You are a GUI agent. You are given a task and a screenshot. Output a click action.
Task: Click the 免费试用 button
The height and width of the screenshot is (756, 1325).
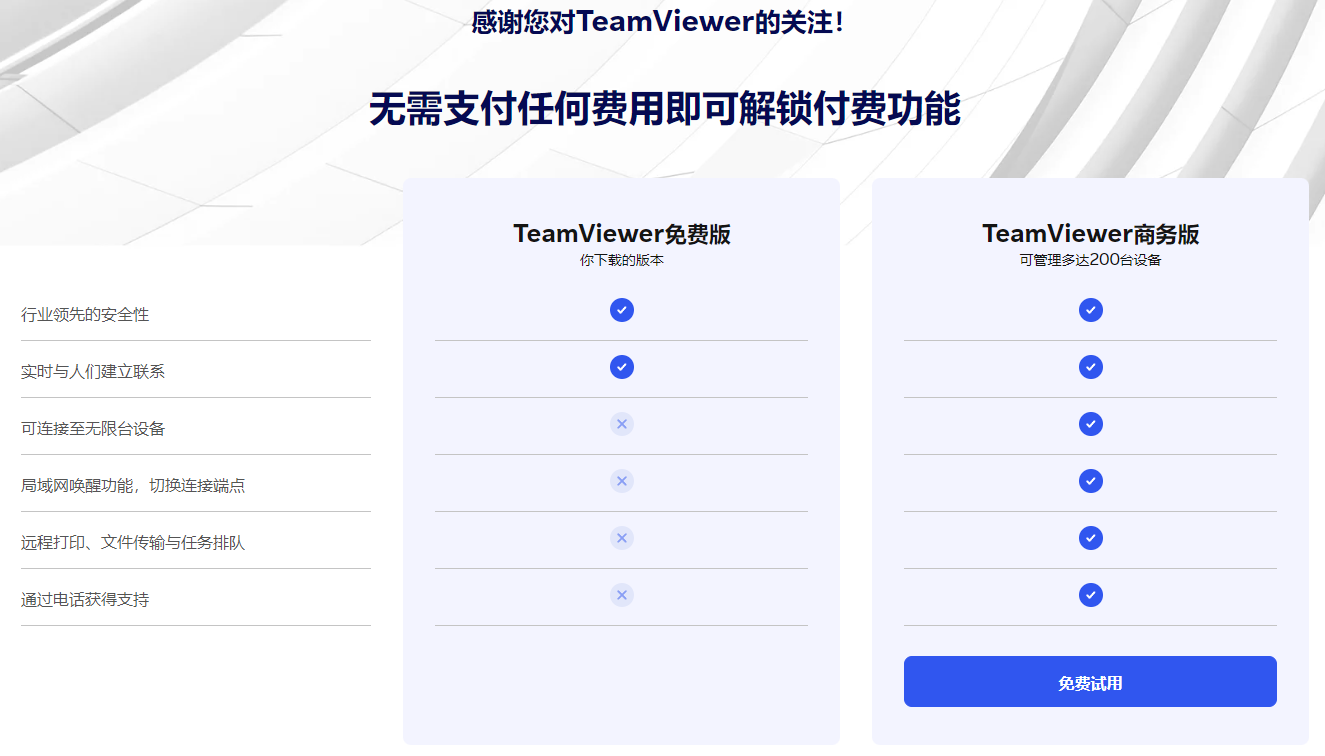coord(1090,681)
